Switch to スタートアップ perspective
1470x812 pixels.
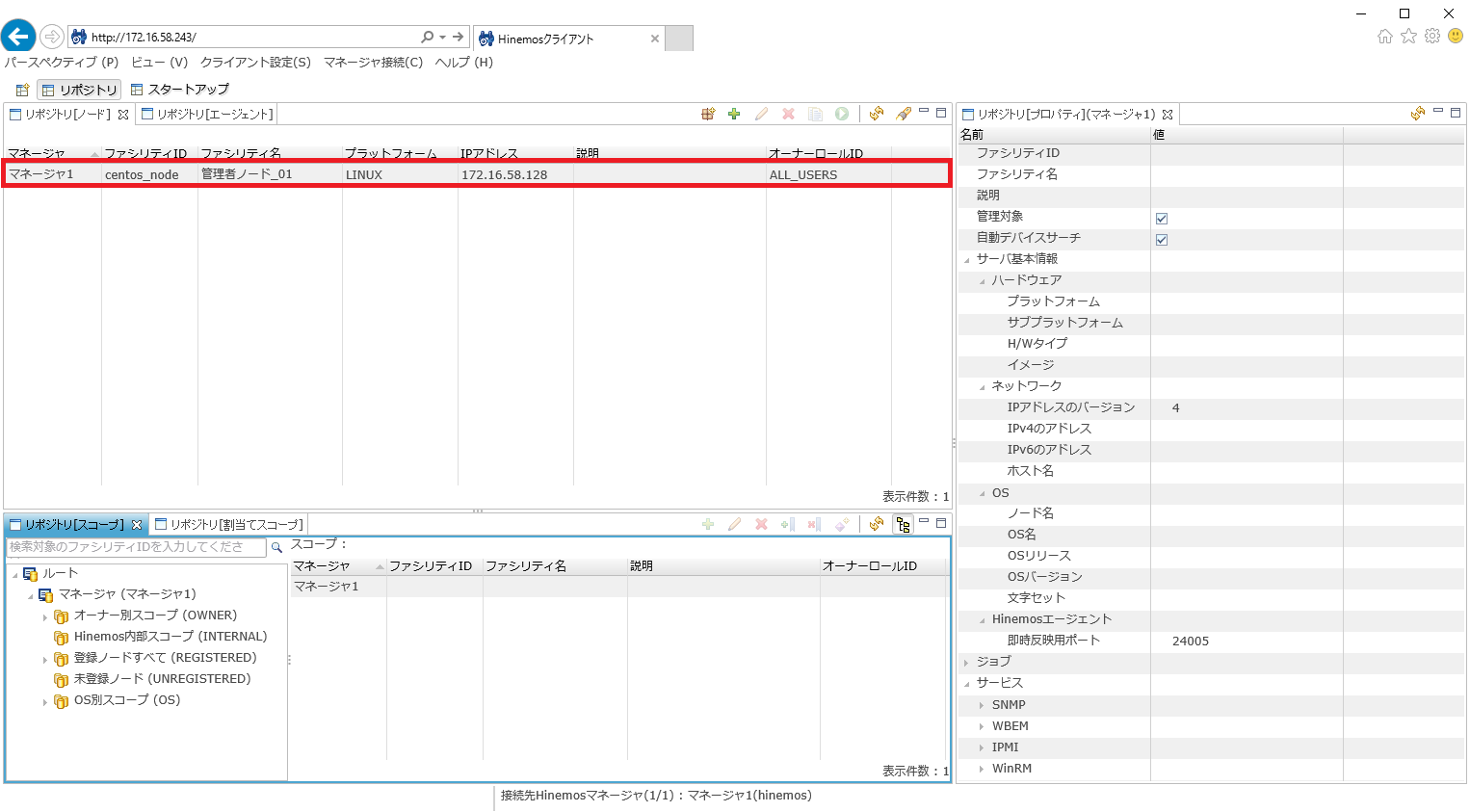tap(180, 90)
